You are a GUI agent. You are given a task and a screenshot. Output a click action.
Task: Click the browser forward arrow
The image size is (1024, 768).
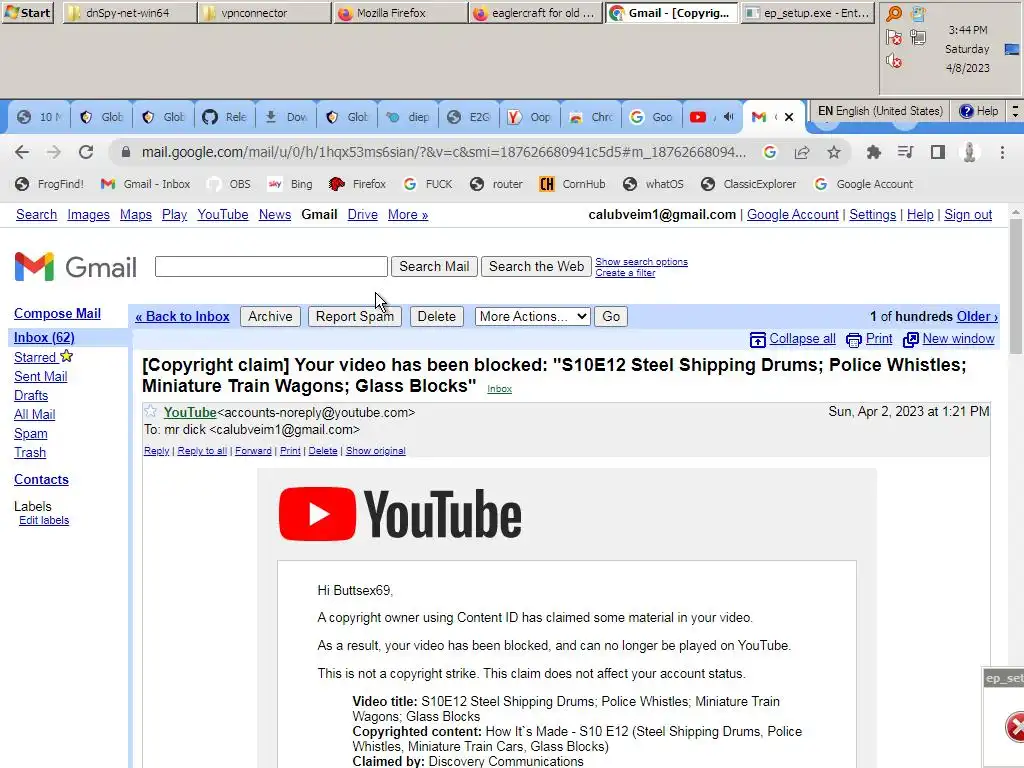pos(54,152)
